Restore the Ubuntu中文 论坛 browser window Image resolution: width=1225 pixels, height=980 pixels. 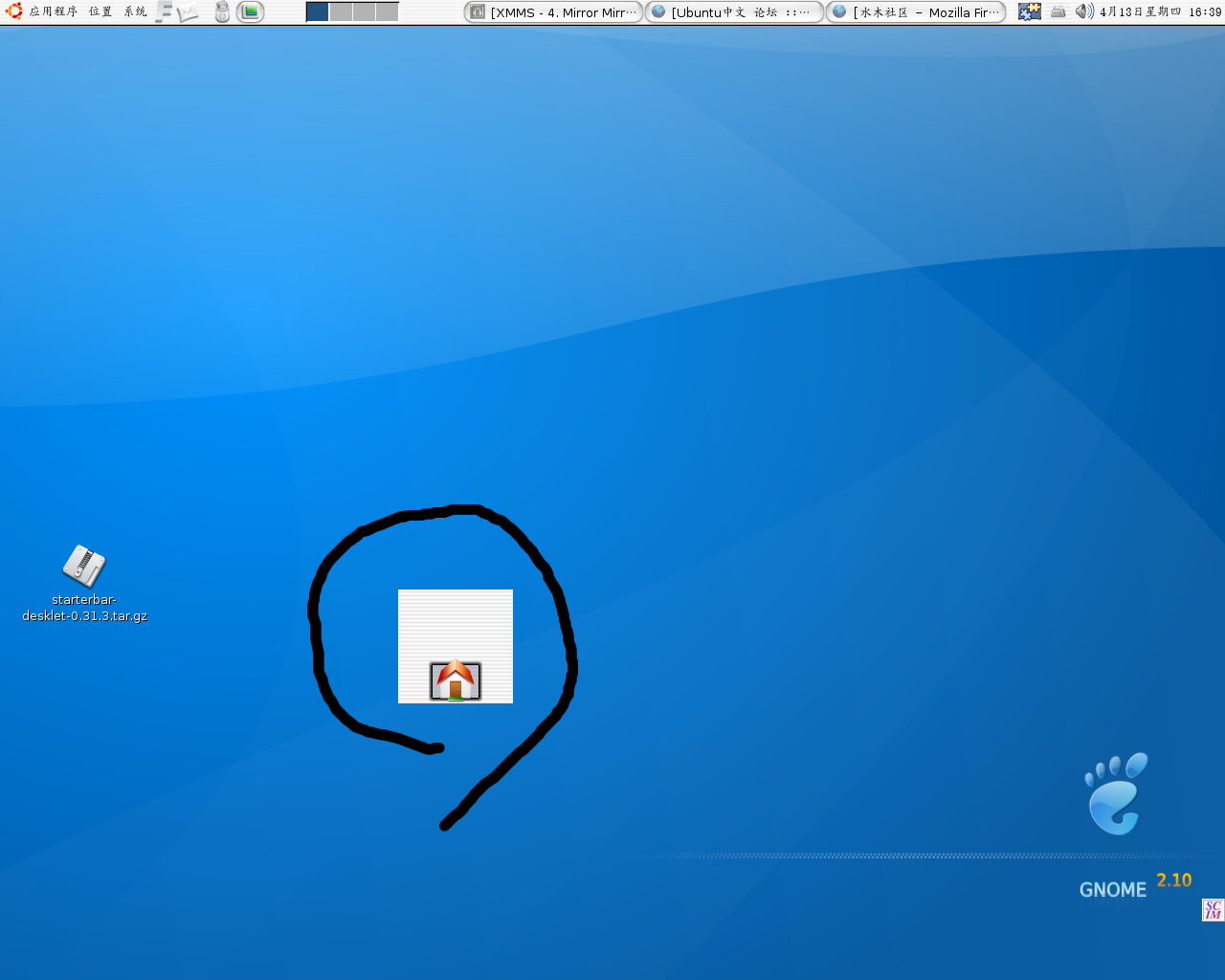tap(734, 11)
